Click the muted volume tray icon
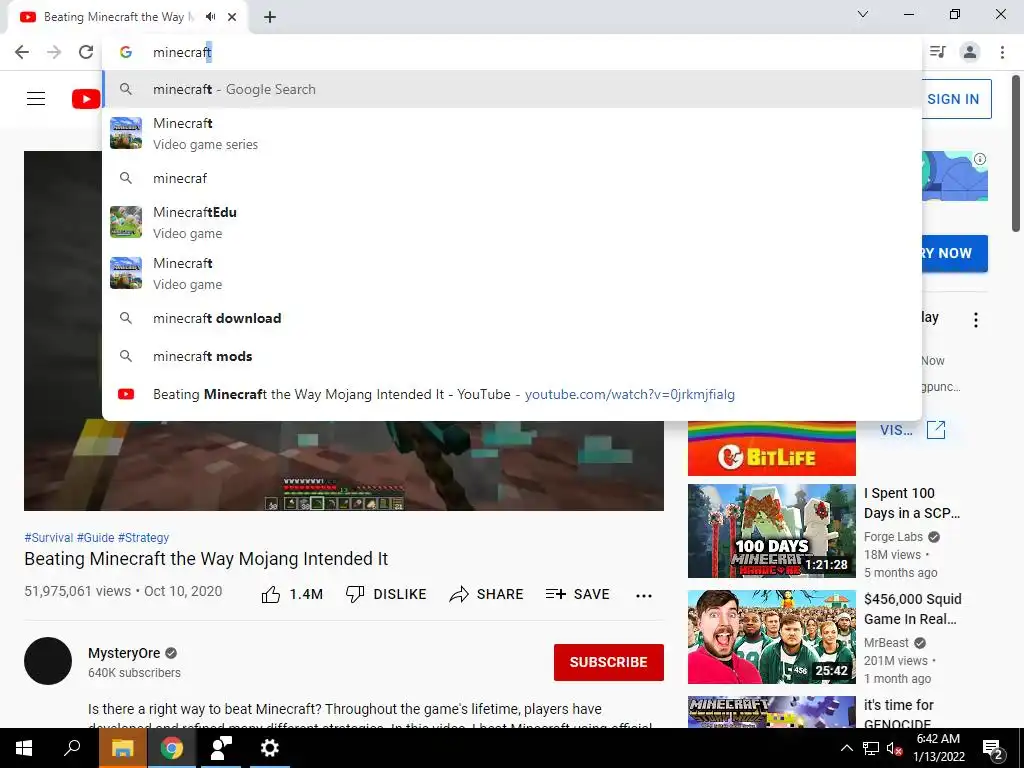Screen dimensions: 1024x768 pos(894,748)
